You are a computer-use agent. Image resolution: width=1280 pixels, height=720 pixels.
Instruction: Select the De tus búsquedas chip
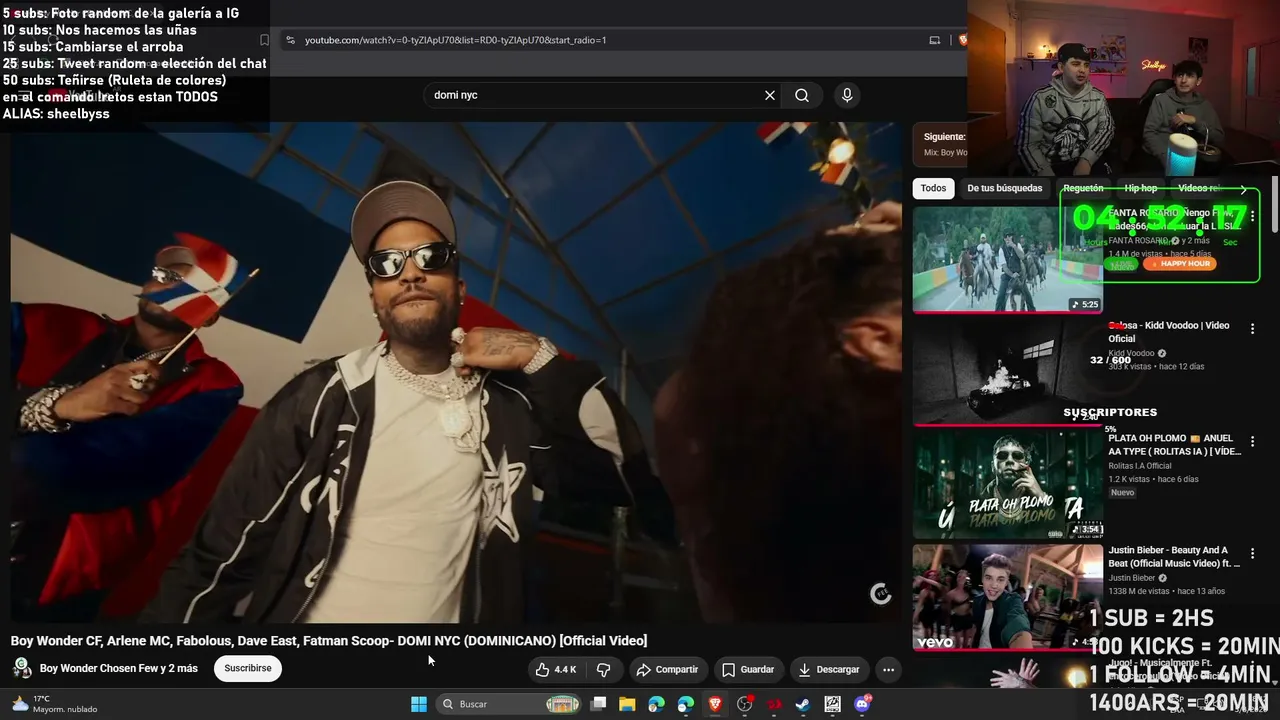click(1005, 188)
